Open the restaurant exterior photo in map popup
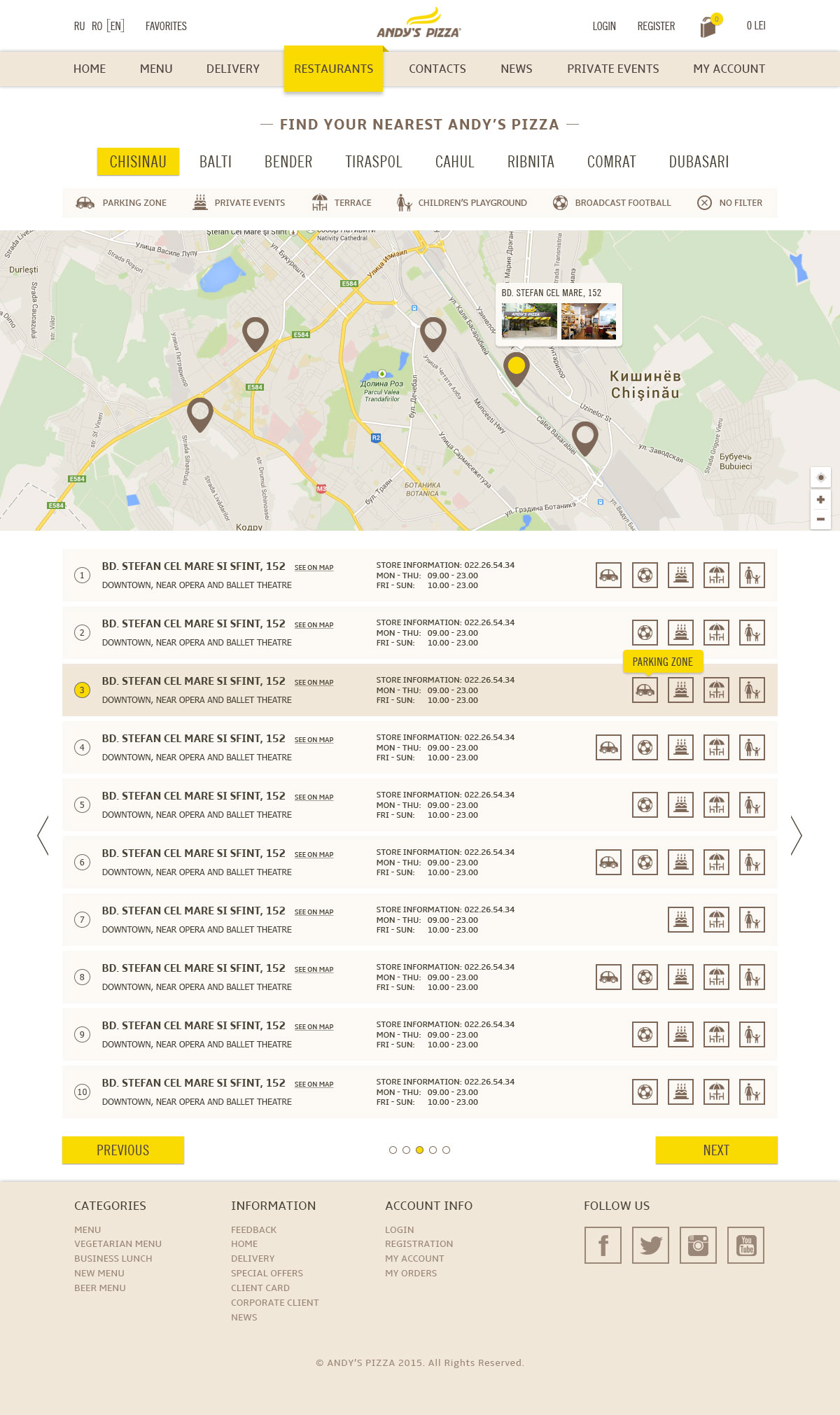The height and width of the screenshot is (1415, 840). (529, 321)
